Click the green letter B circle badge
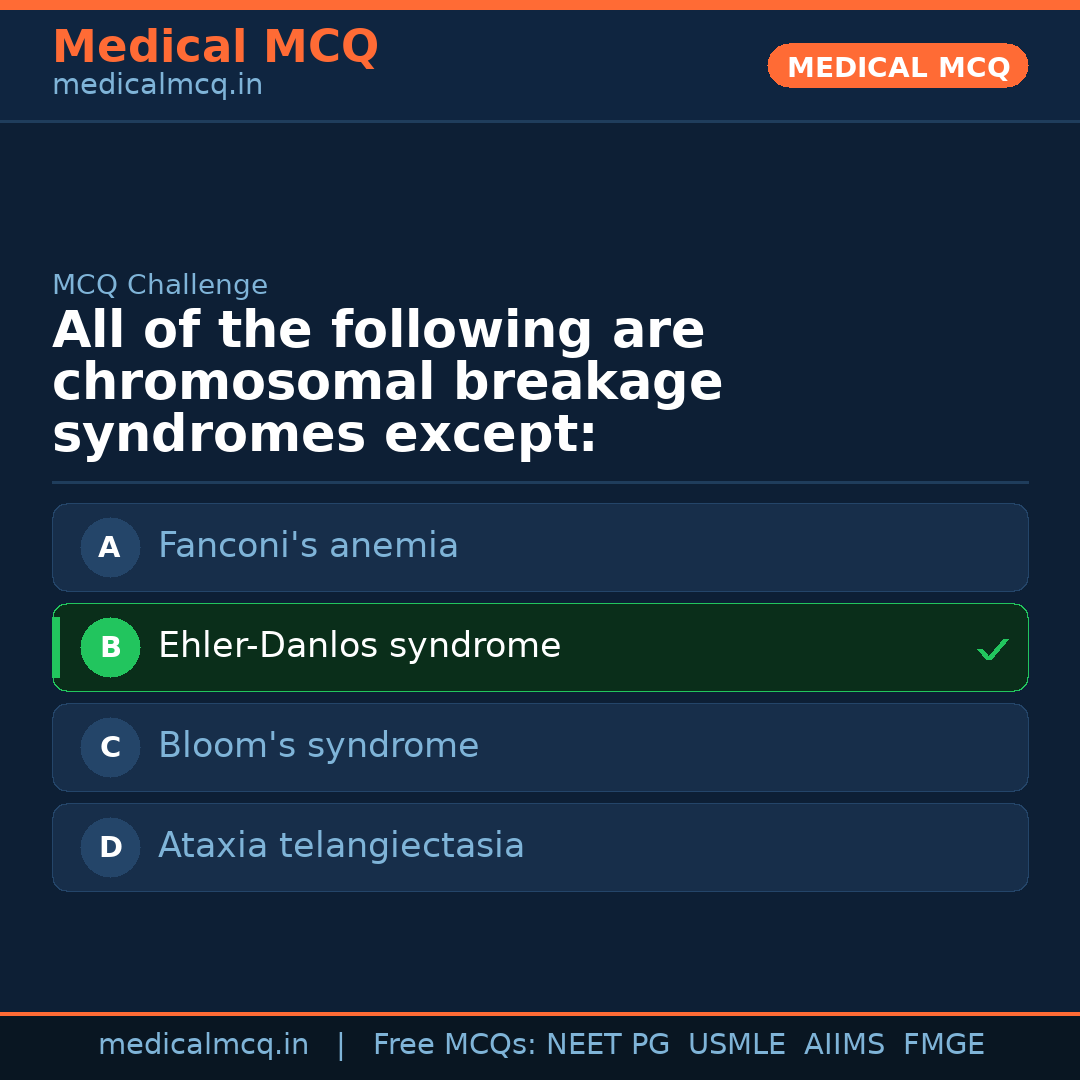 point(110,647)
